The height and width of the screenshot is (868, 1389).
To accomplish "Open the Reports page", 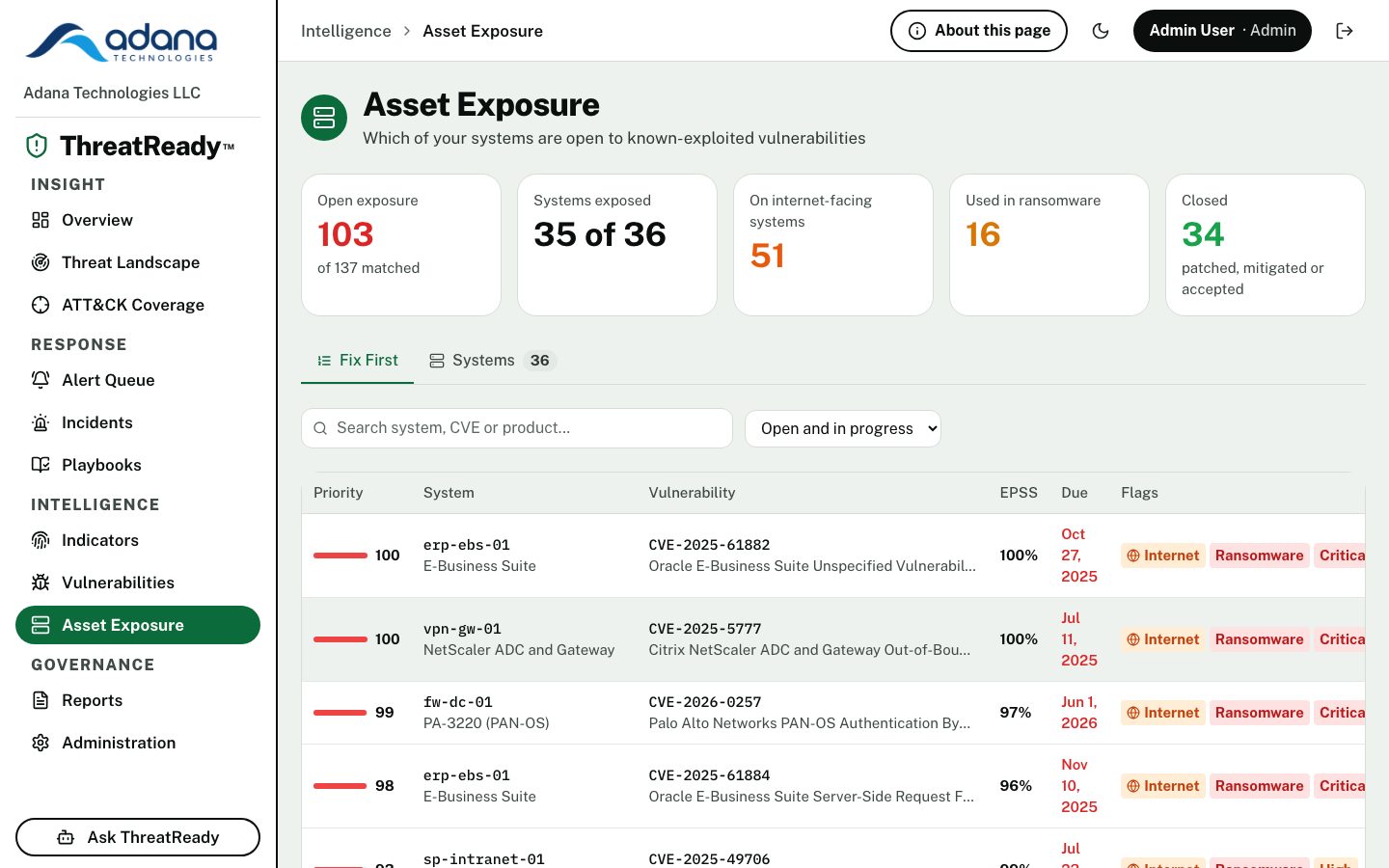I will [138, 700].
